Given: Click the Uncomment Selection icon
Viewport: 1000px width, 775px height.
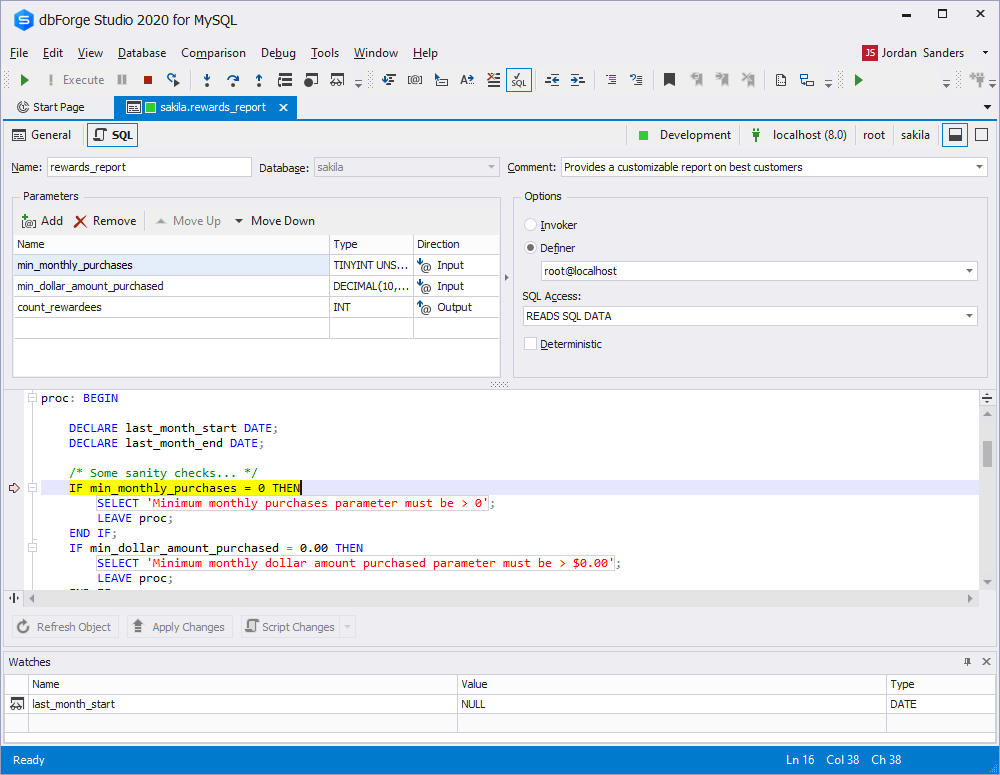Looking at the screenshot, I should point(636,80).
